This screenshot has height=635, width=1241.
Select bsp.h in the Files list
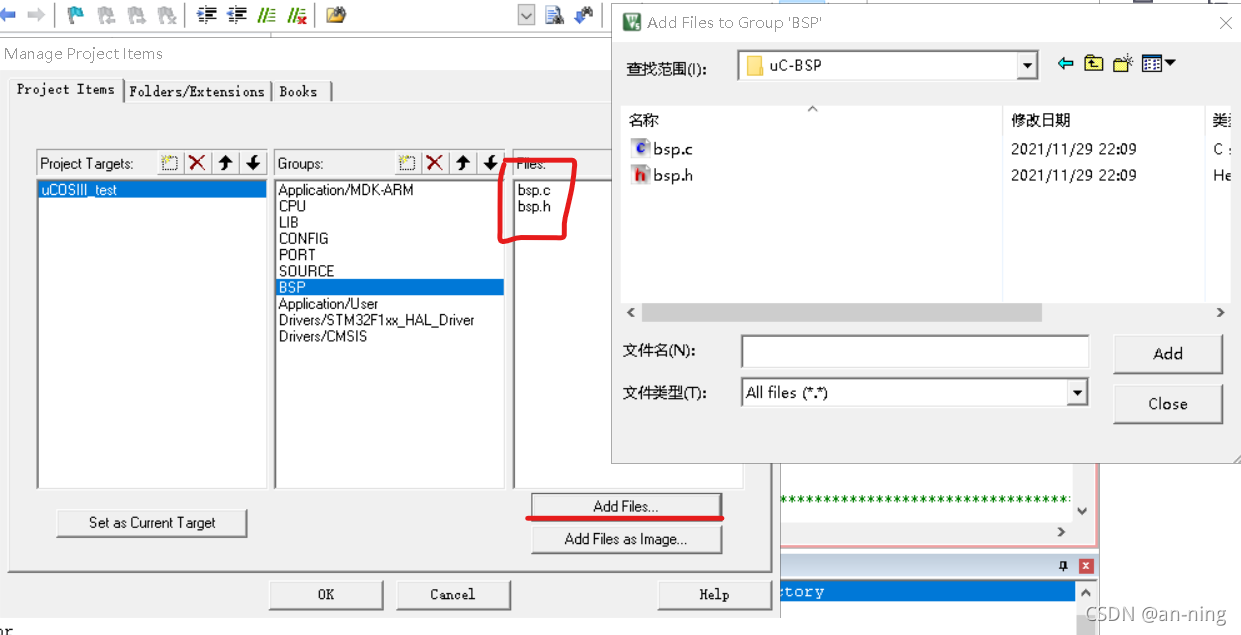534,206
